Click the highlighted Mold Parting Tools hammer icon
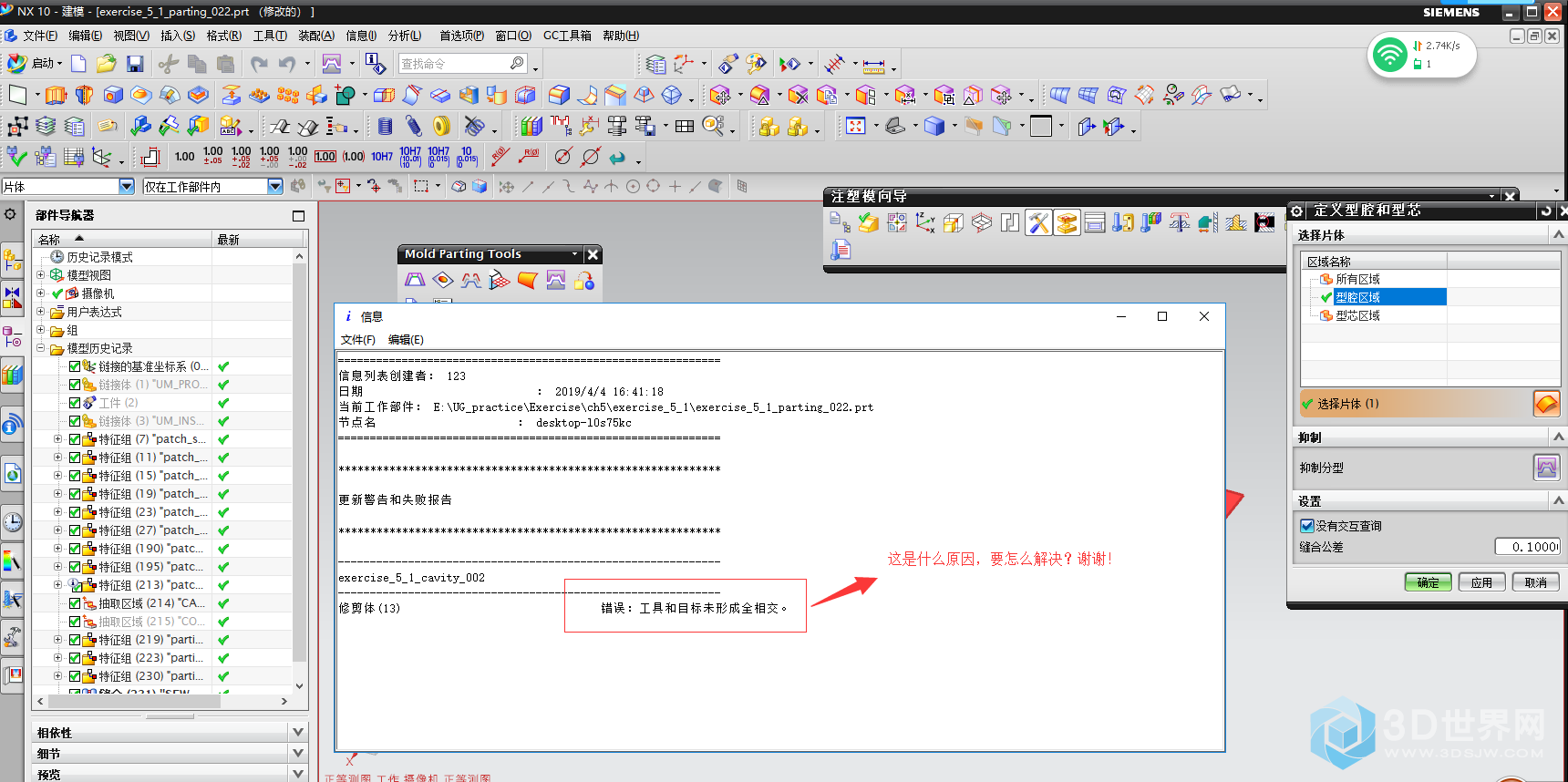The height and width of the screenshot is (782, 1568). point(1038,222)
